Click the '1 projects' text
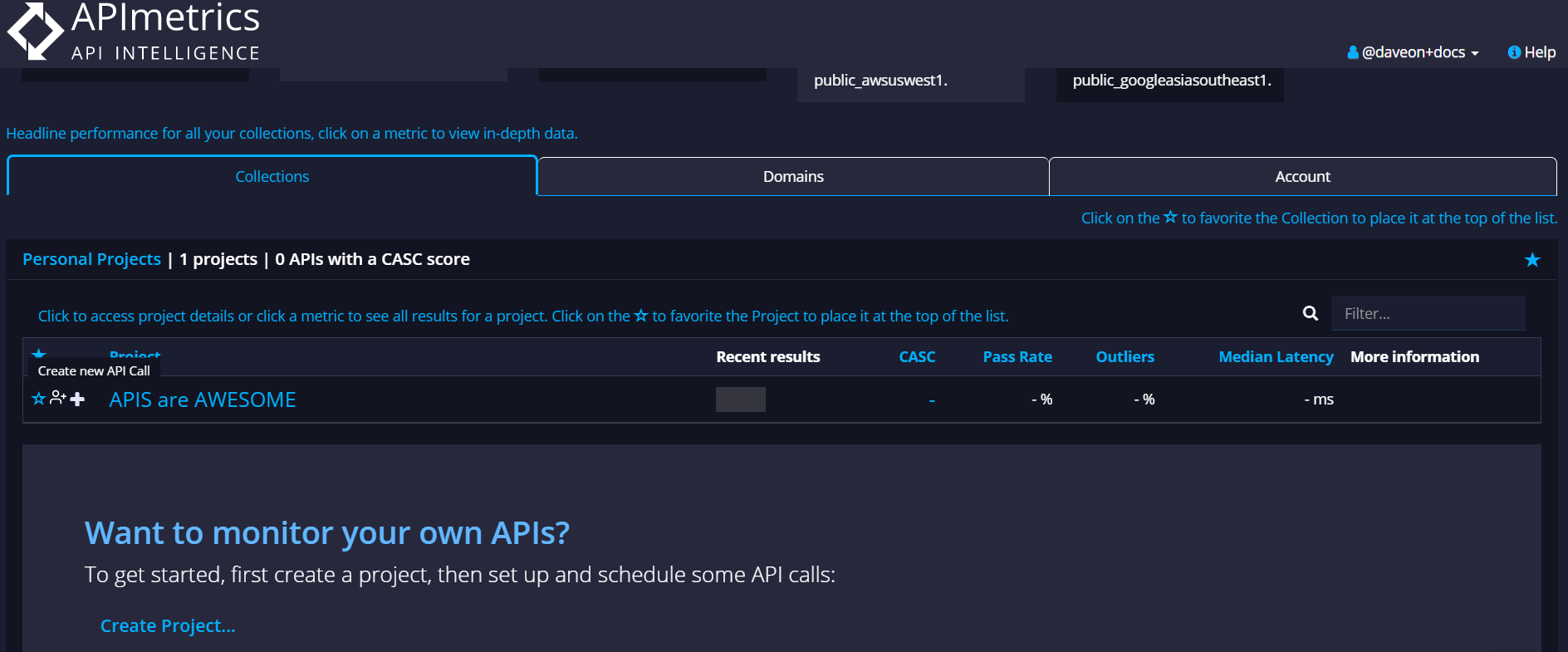Image resolution: width=1568 pixels, height=652 pixels. pyautogui.click(x=218, y=259)
